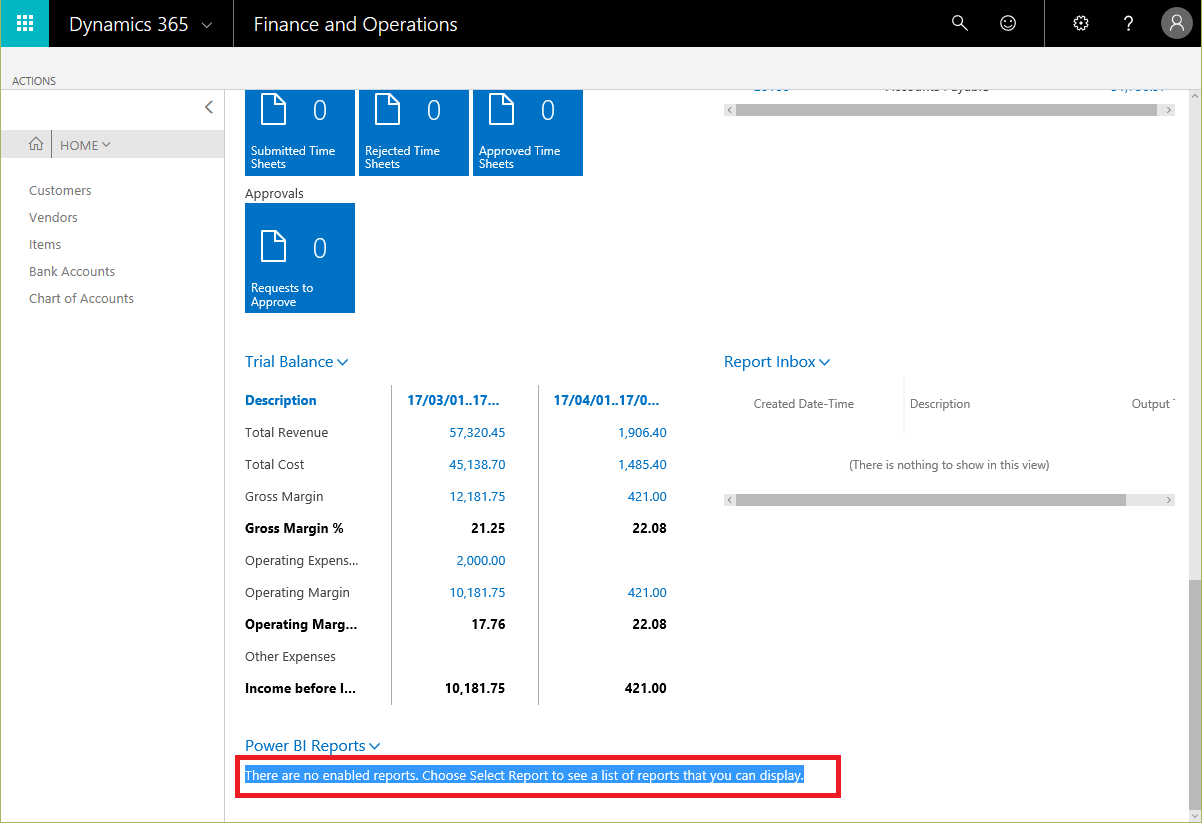This screenshot has width=1202, height=823.
Task: Click Total Cost value 45,138.70
Action: click(477, 465)
